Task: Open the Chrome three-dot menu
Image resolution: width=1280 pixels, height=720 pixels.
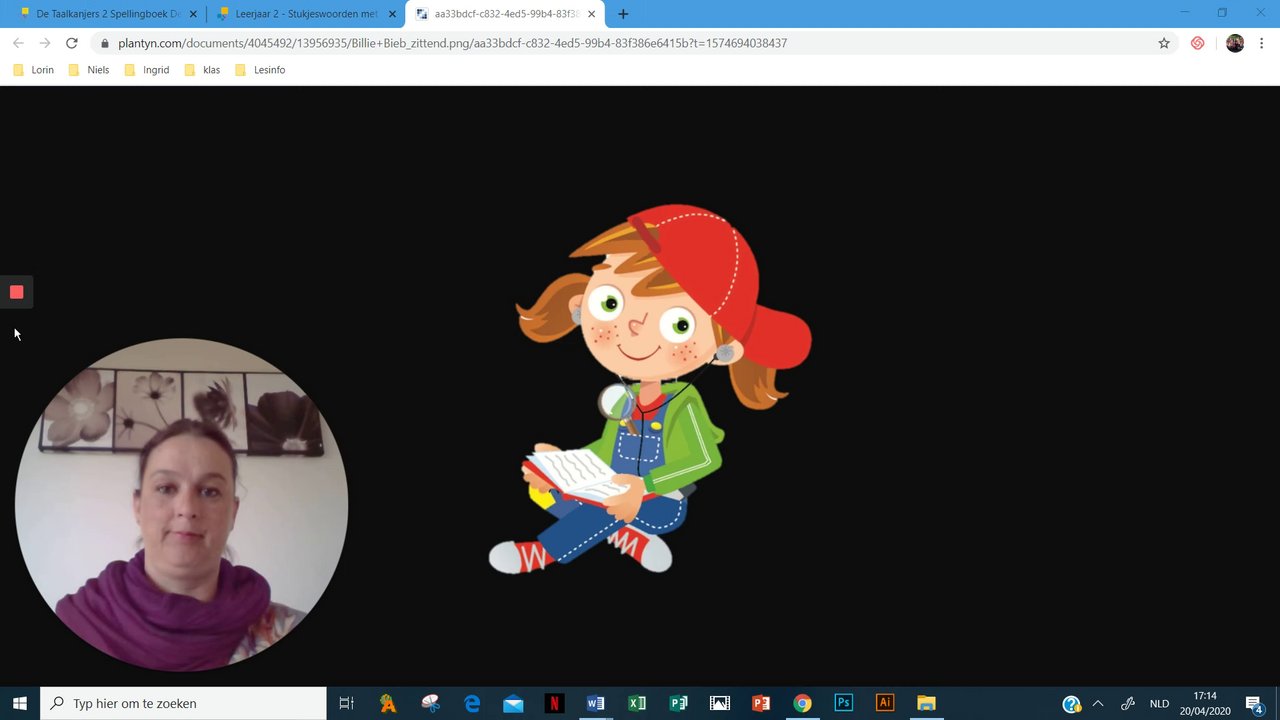Action: (x=1262, y=43)
